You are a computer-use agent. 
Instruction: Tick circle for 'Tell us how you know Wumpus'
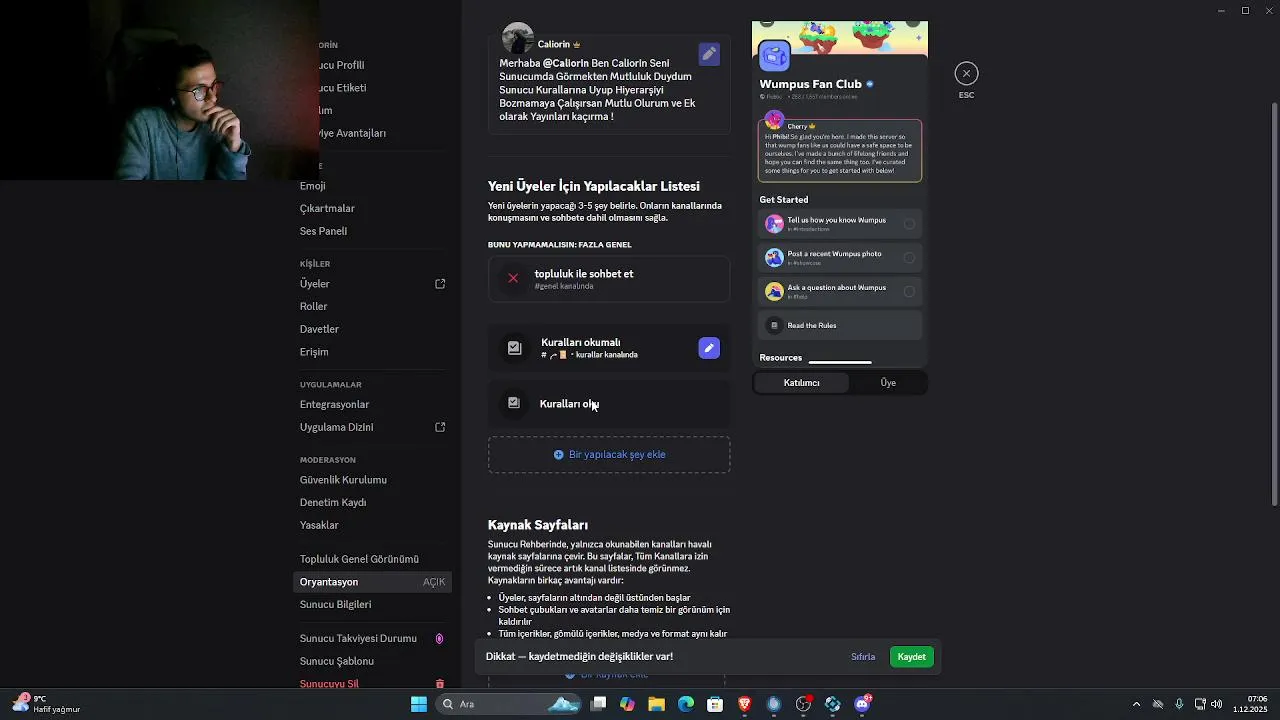point(909,224)
